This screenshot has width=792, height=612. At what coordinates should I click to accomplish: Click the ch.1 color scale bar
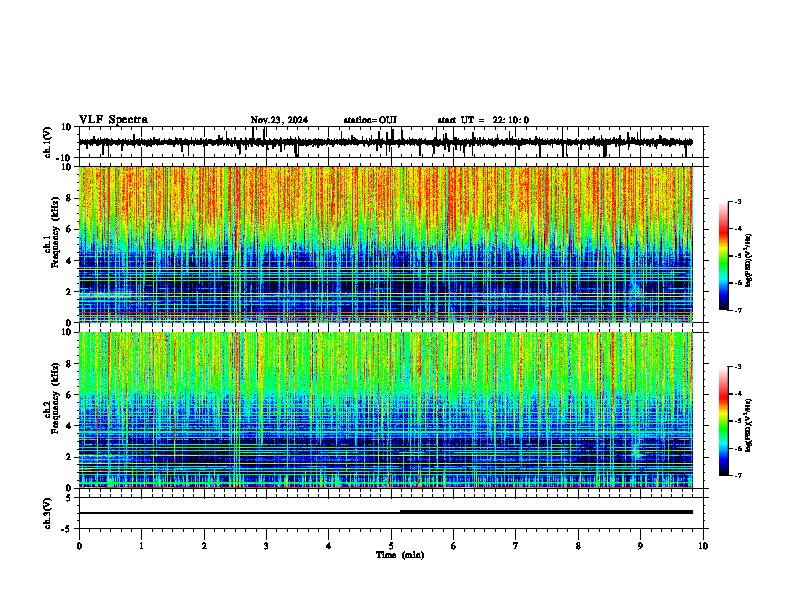tap(724, 256)
